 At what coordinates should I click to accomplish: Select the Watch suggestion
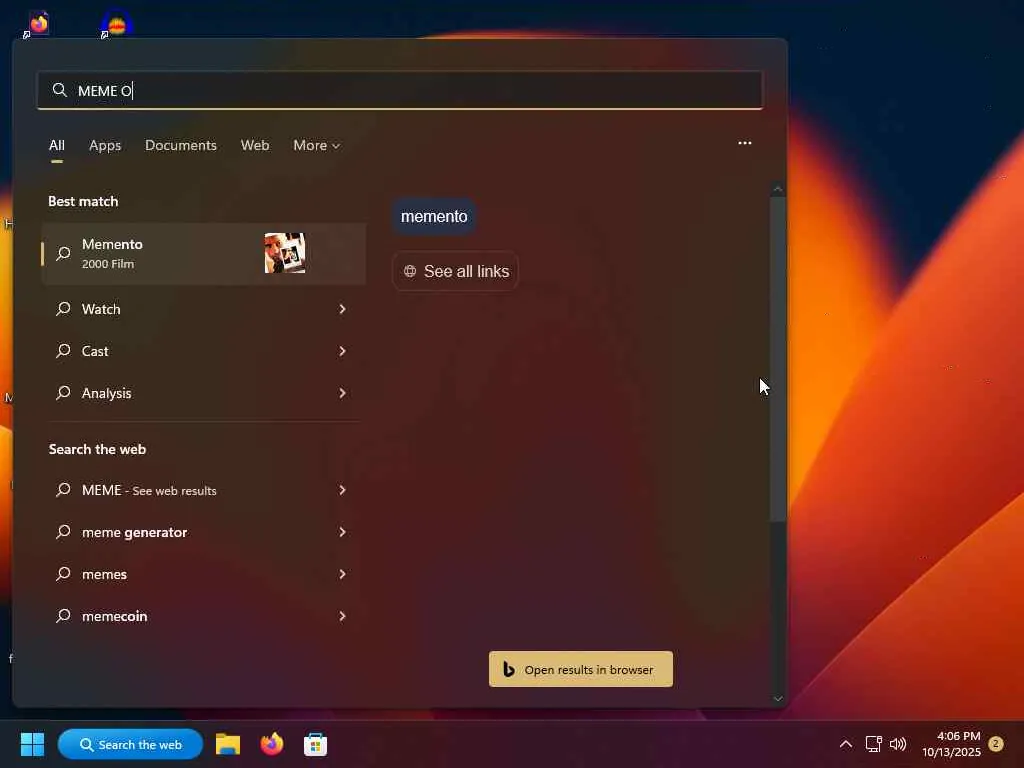click(x=203, y=309)
